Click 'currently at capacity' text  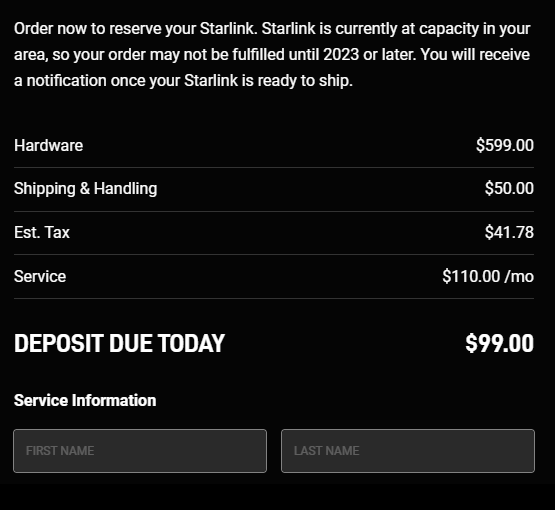[x=407, y=29]
